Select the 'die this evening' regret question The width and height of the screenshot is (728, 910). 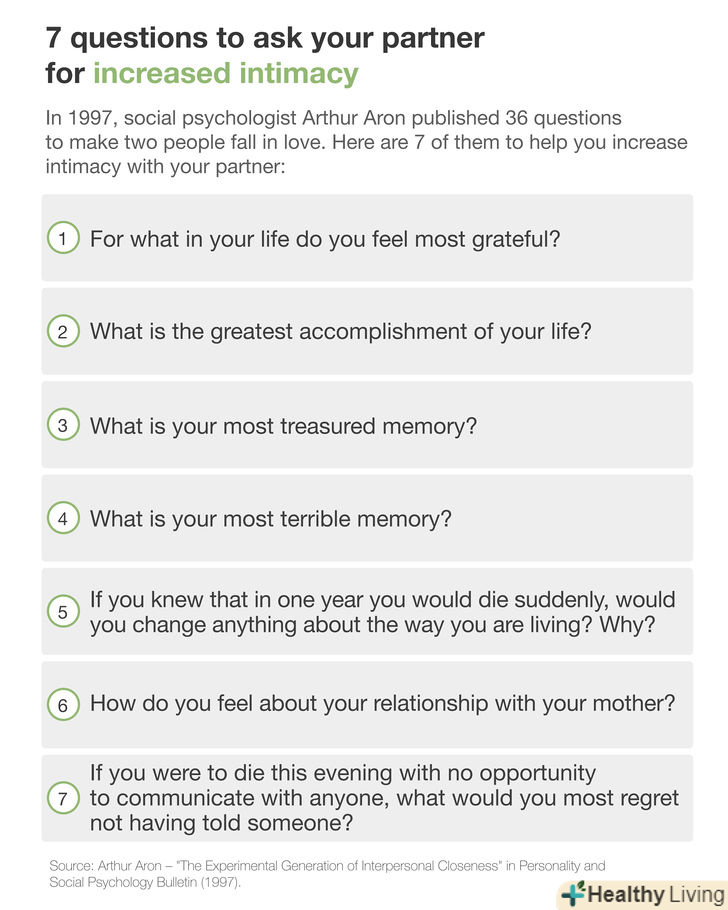(384, 798)
